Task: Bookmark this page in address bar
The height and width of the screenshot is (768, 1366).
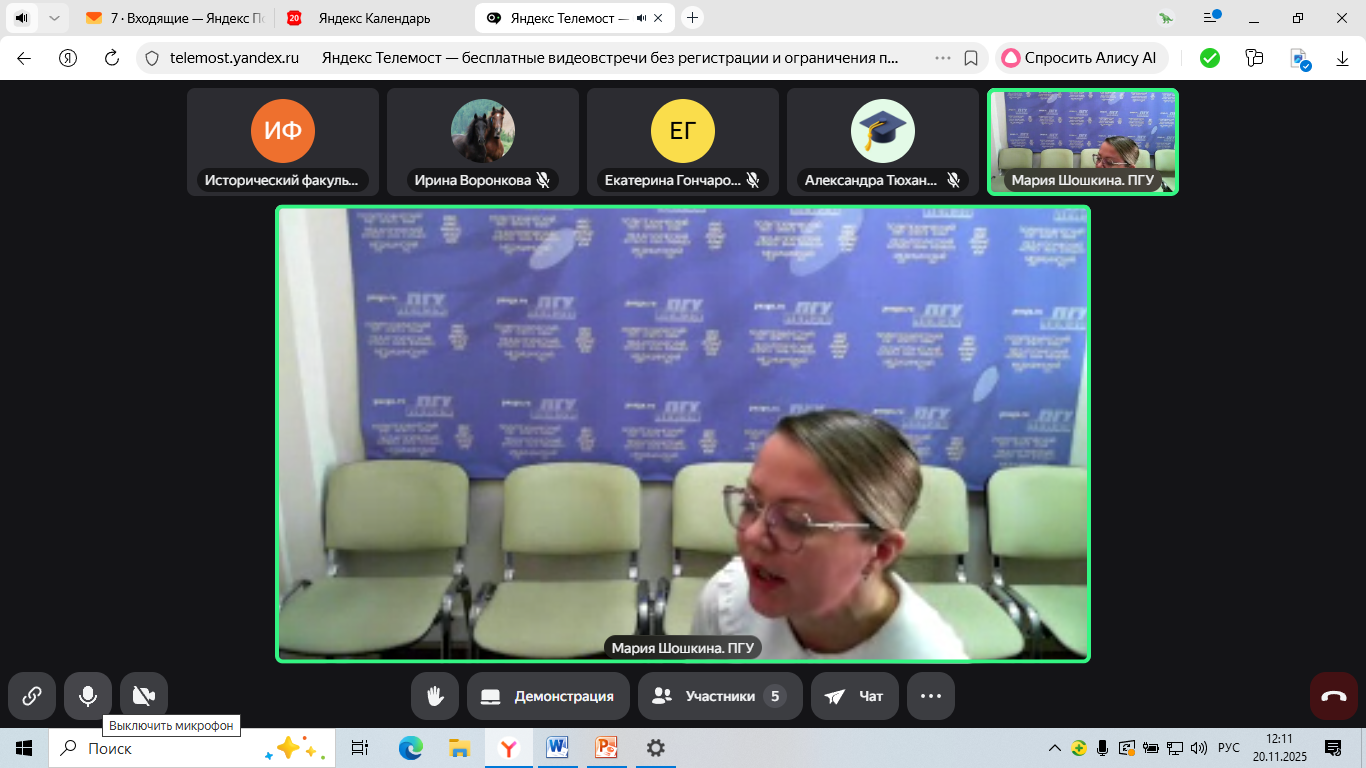Action: coord(971,58)
